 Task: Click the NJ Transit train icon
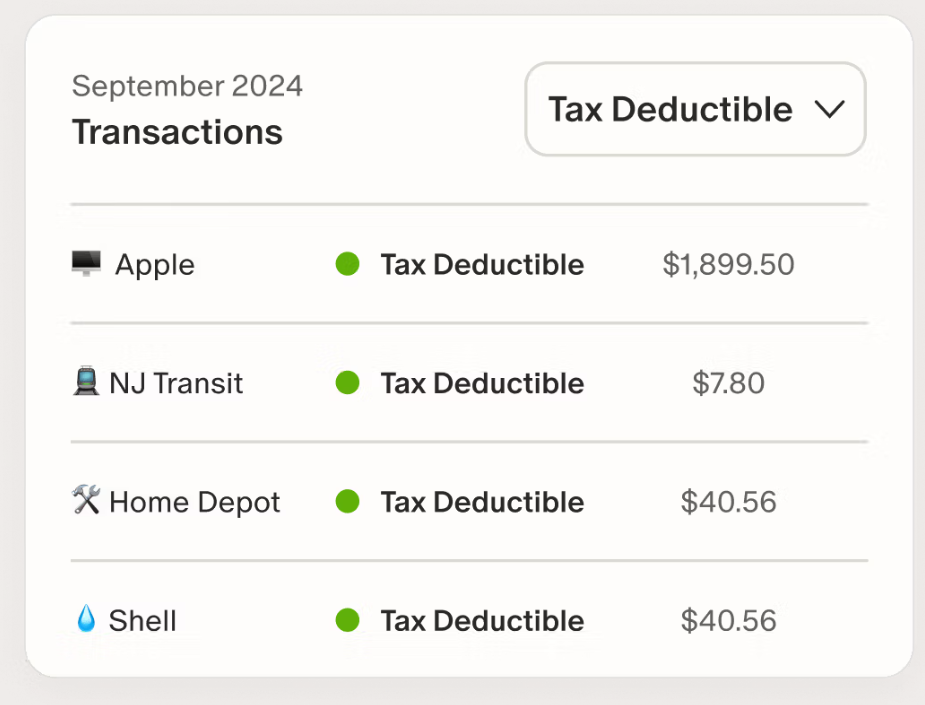coord(85,382)
